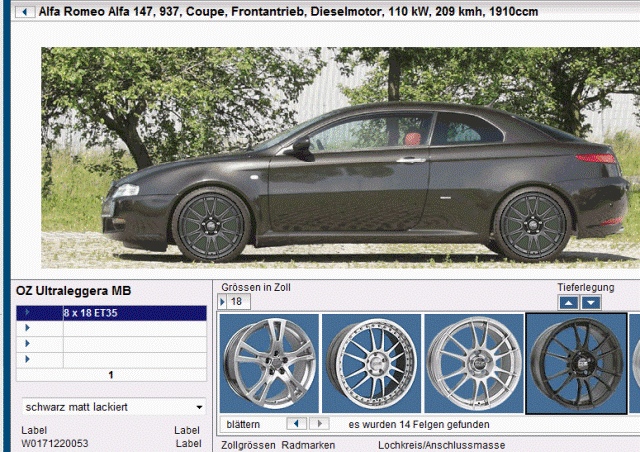
Task: Pick the black OZ Ultraleggera wheel thumbnail
Action: 576,362
